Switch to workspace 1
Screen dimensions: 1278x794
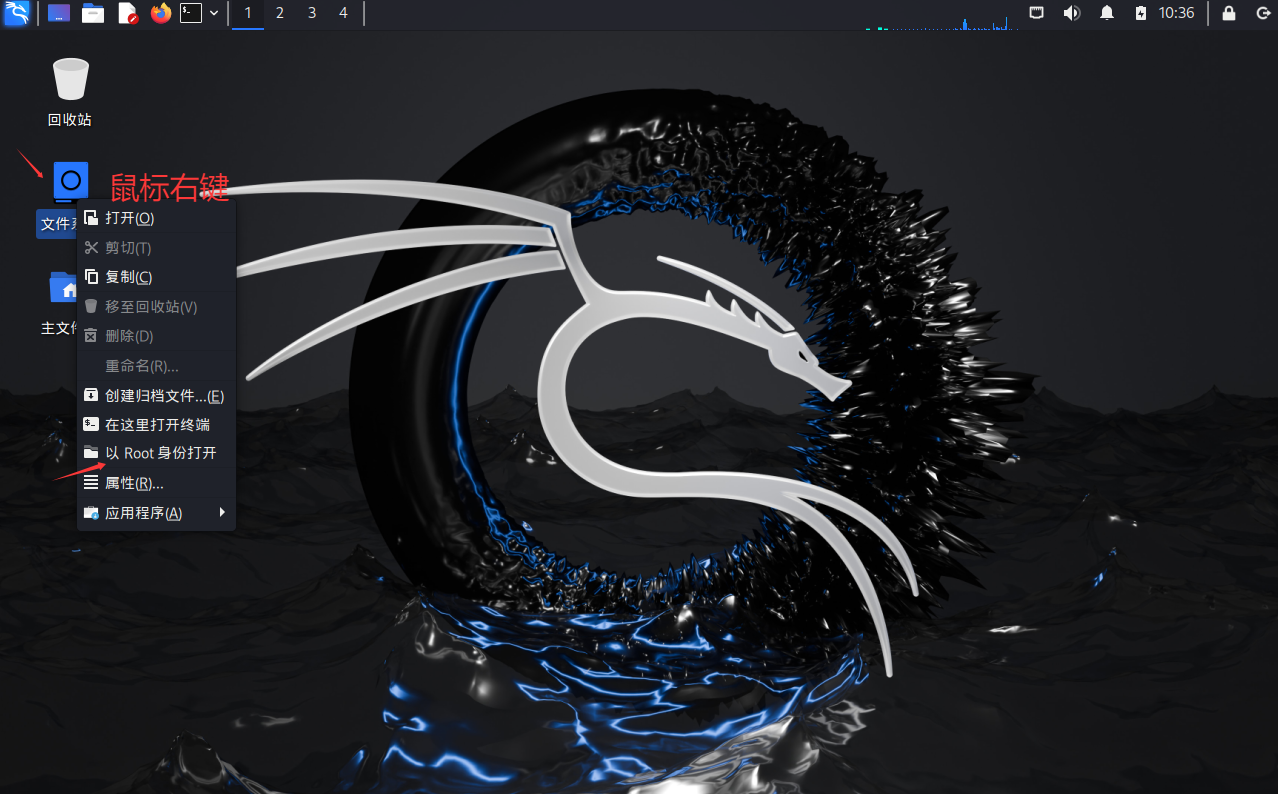click(248, 13)
